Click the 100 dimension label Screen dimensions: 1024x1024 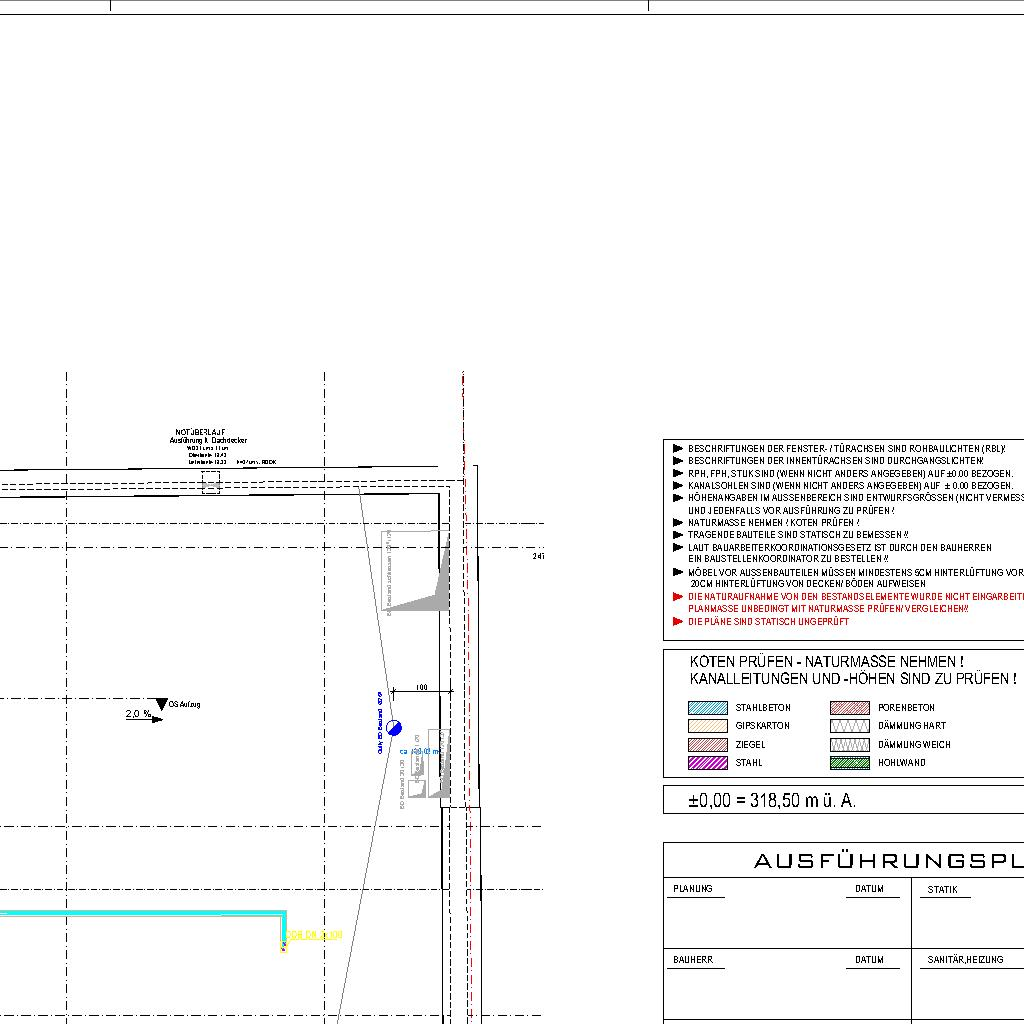[421, 687]
